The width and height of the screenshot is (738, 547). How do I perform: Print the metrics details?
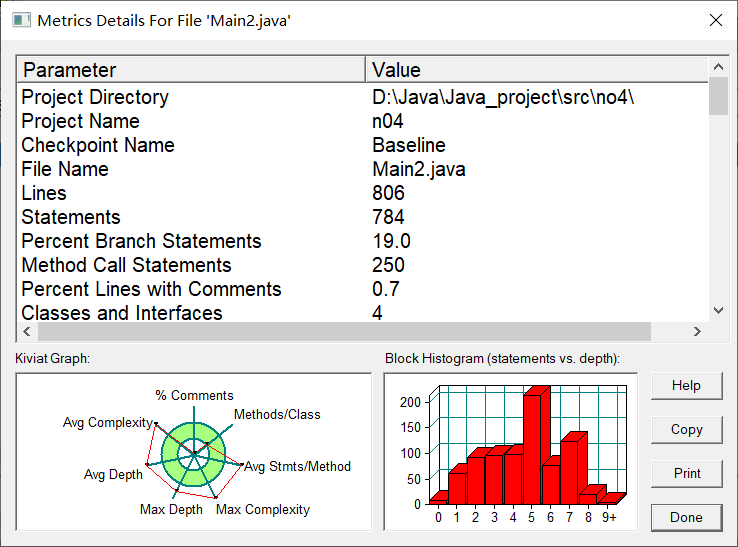coord(686,474)
